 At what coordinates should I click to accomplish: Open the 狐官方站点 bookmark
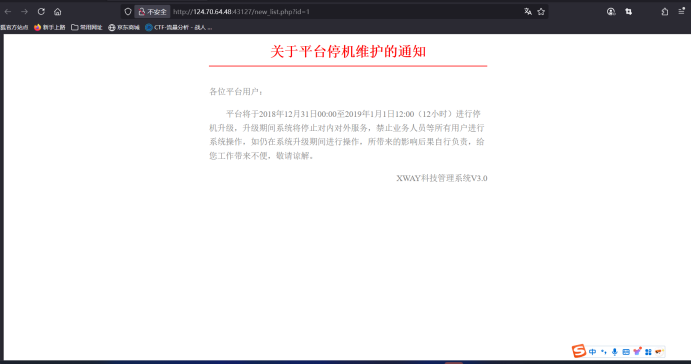14,27
